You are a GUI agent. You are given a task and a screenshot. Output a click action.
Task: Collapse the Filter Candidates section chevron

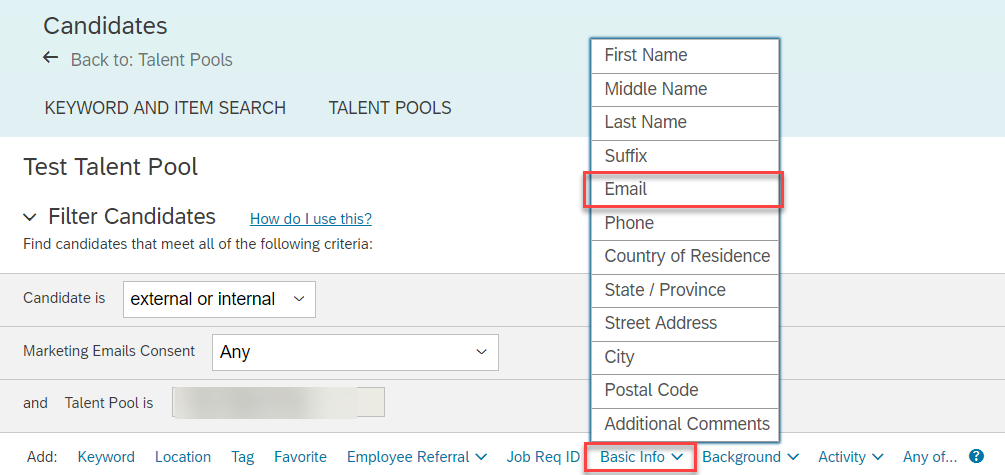tap(30, 218)
